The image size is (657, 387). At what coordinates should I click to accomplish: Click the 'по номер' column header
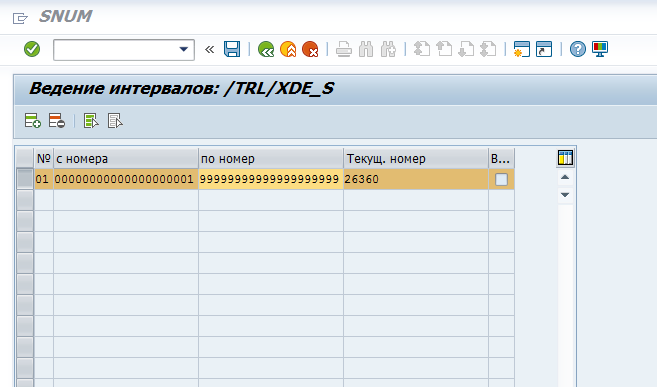click(271, 158)
